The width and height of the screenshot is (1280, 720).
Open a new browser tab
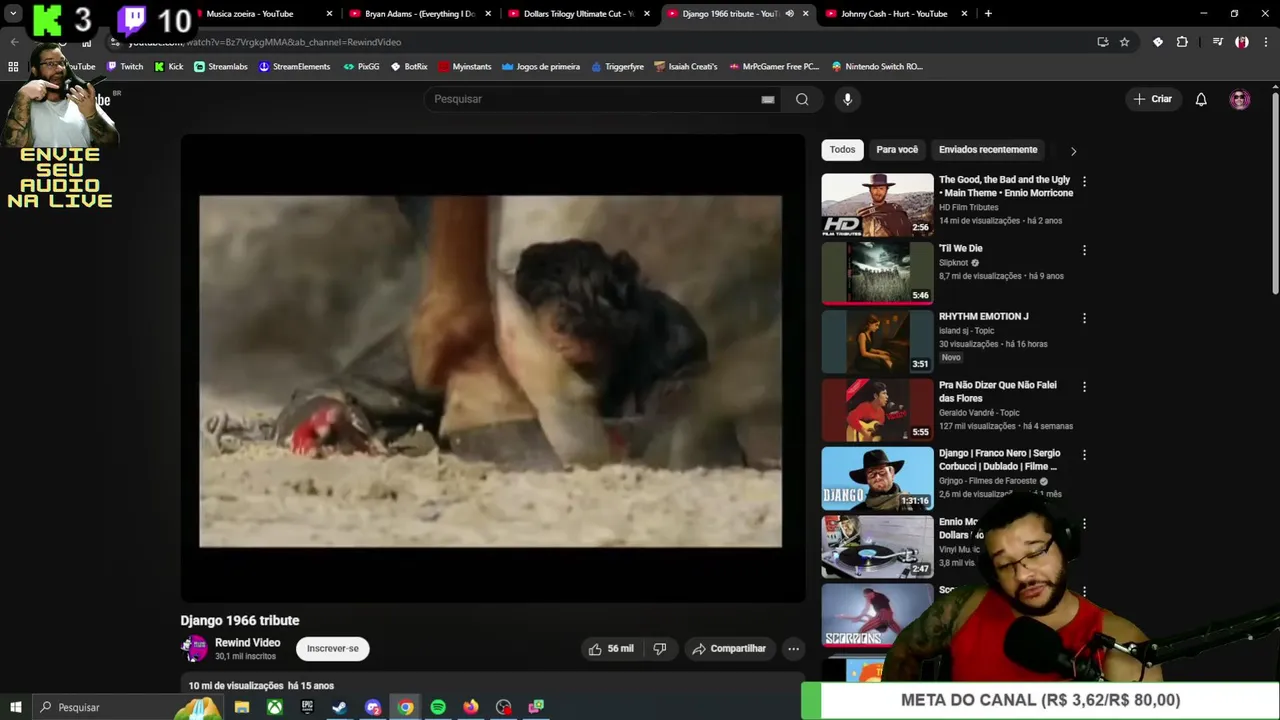click(x=988, y=14)
